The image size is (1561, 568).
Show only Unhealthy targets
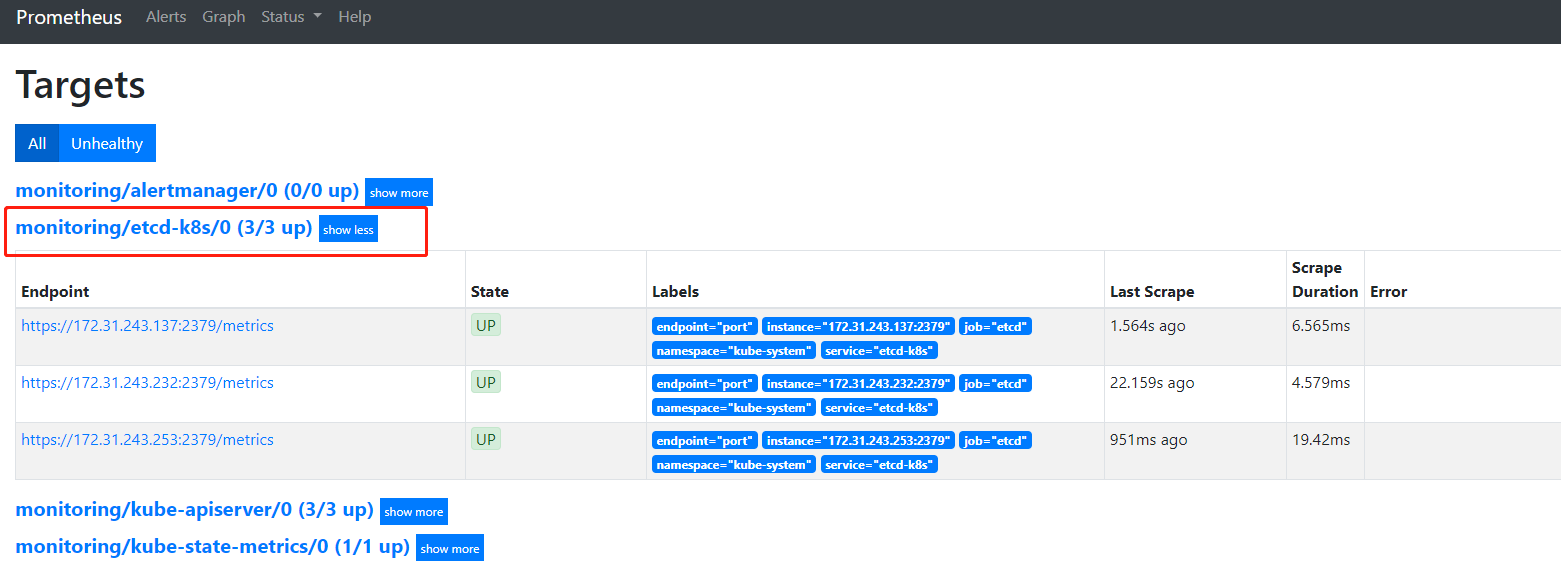(x=107, y=143)
